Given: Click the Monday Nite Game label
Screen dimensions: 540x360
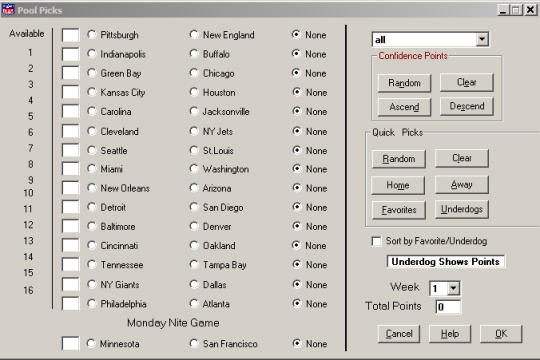Looking at the screenshot, I should point(173,323).
